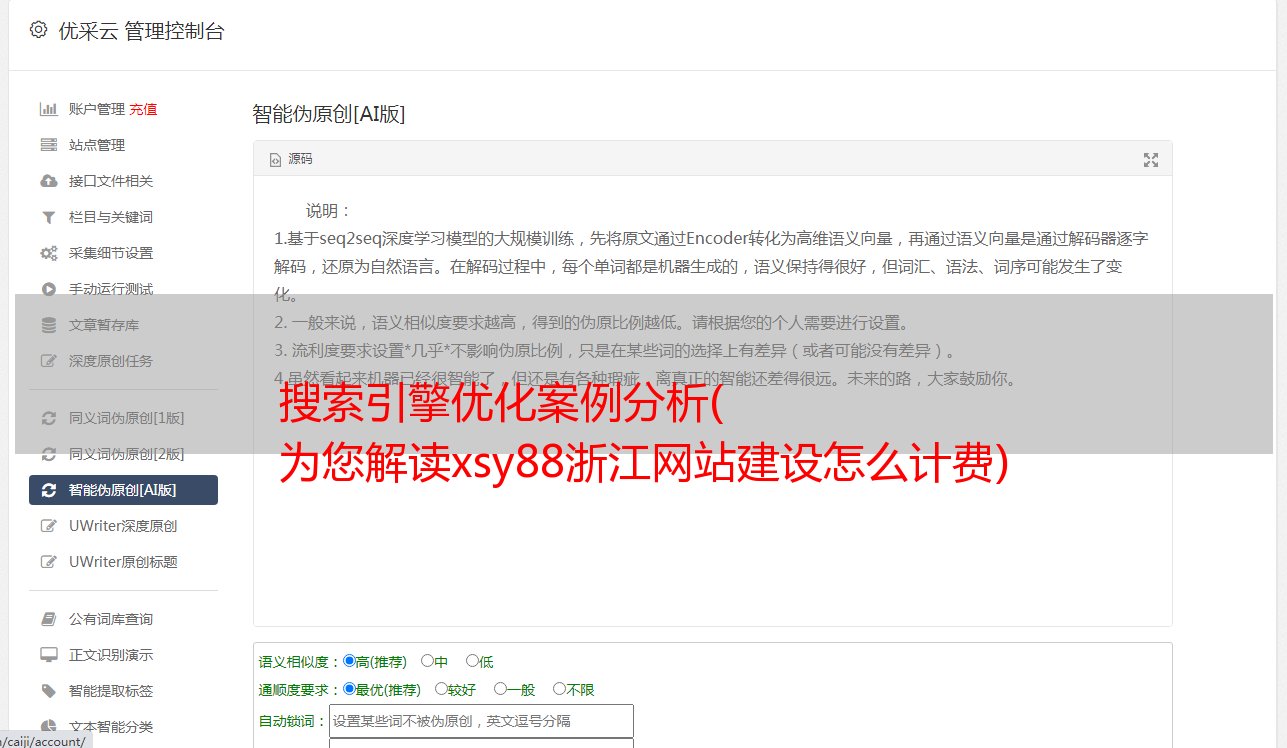
Task: Select 一般 for 通顺度要求
Action: 500,689
